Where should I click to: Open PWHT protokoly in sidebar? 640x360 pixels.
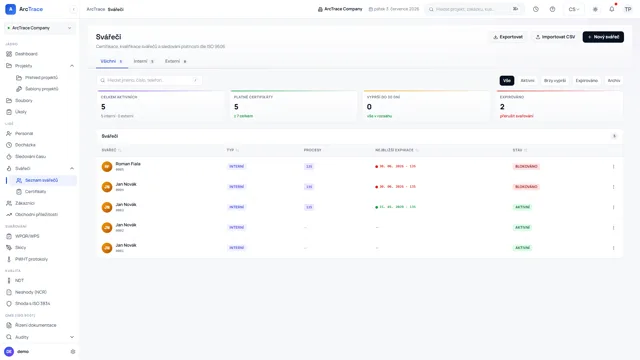pyautogui.click(x=31, y=259)
